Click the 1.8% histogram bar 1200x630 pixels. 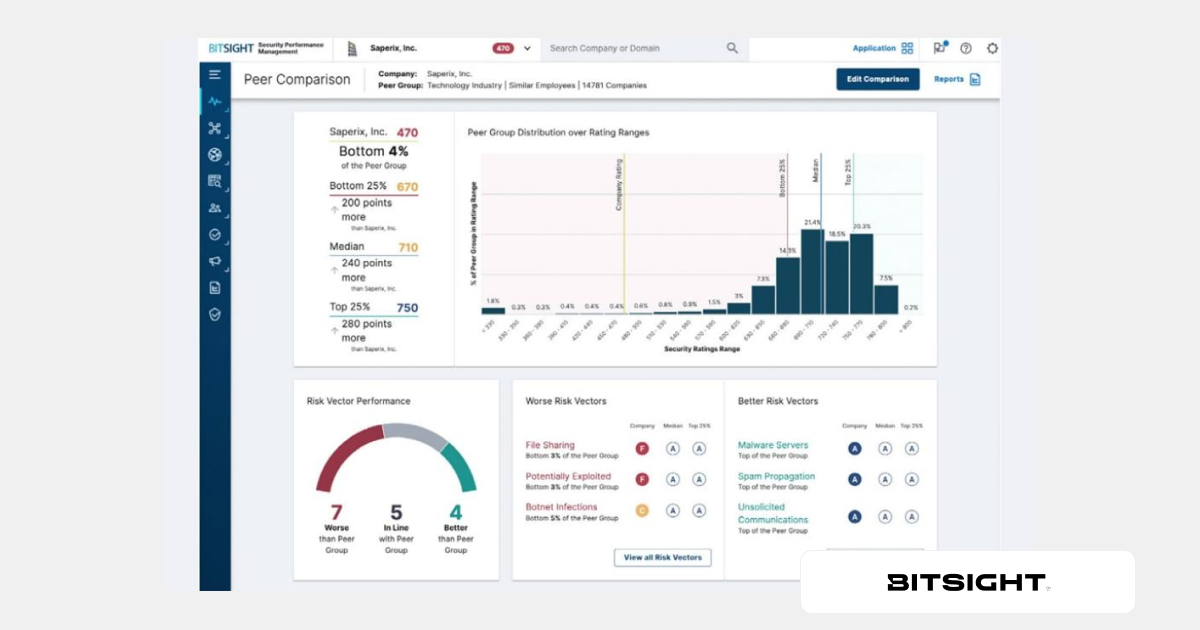pyautogui.click(x=493, y=311)
